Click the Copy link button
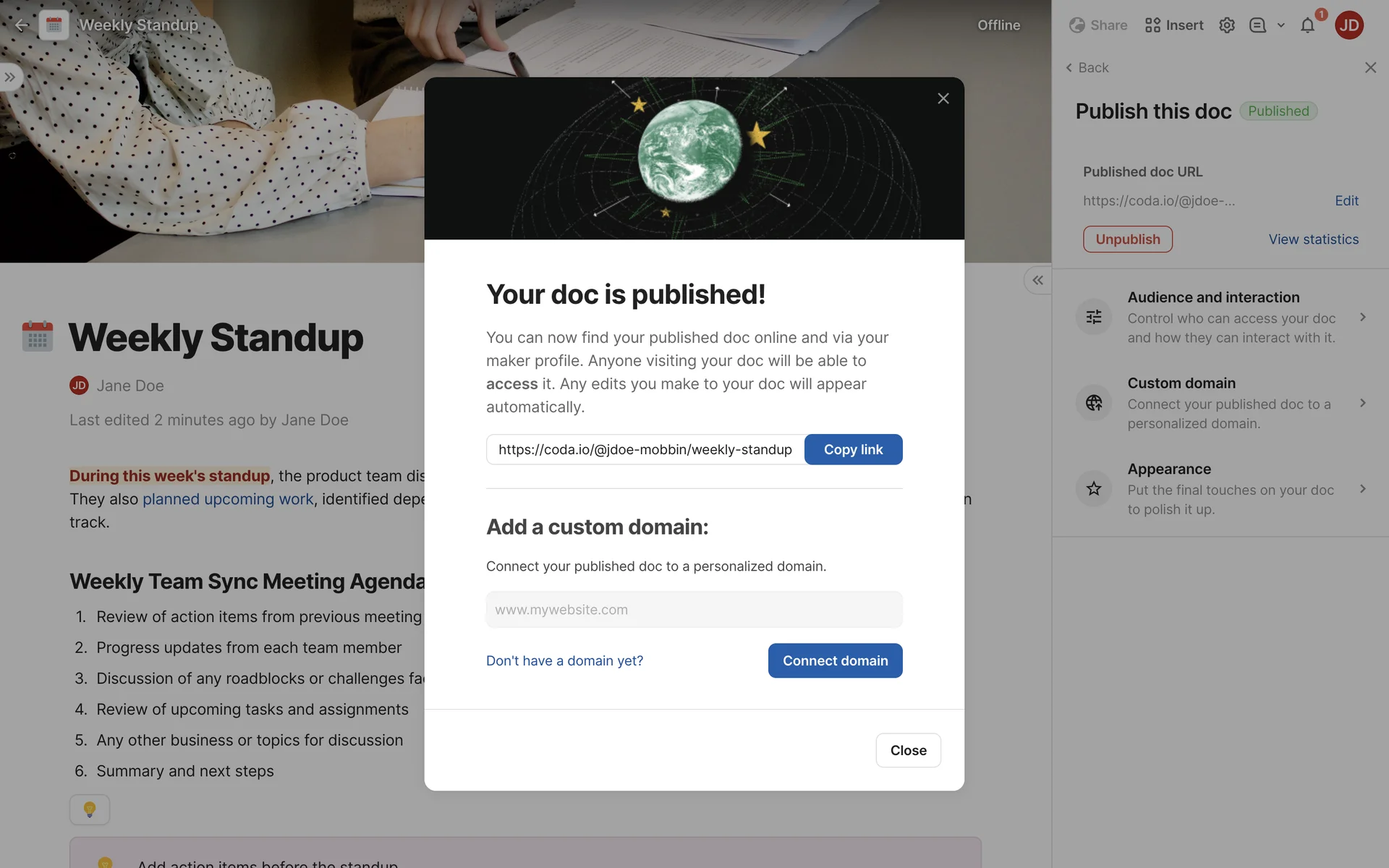Image resolution: width=1389 pixels, height=868 pixels. click(853, 449)
